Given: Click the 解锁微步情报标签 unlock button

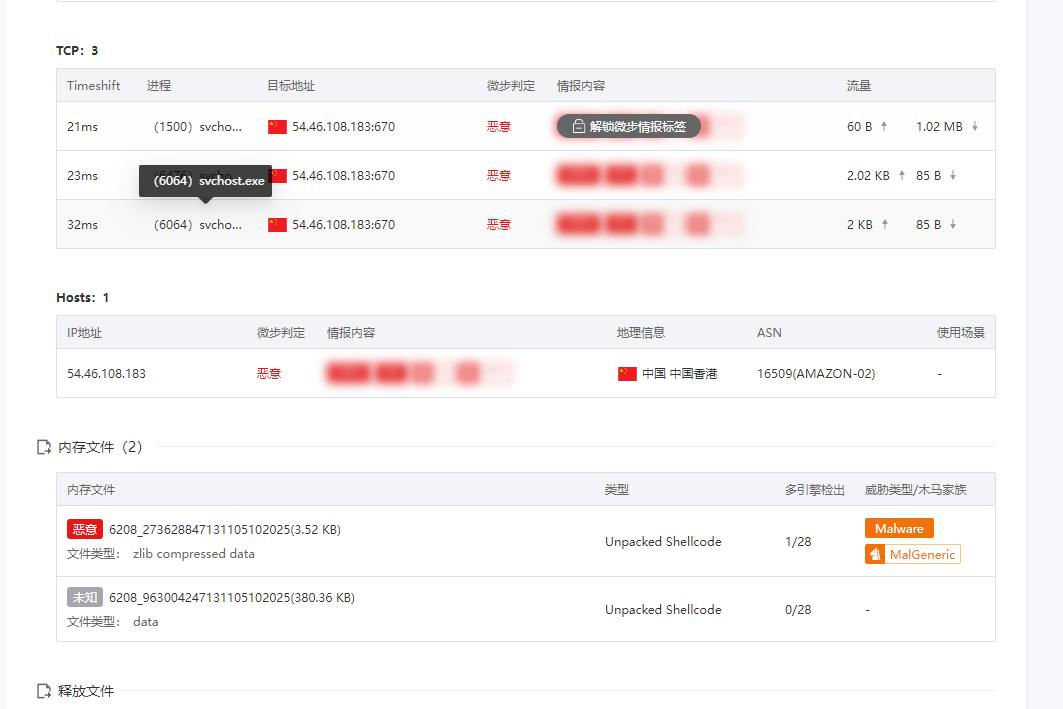Looking at the screenshot, I should coord(628,127).
